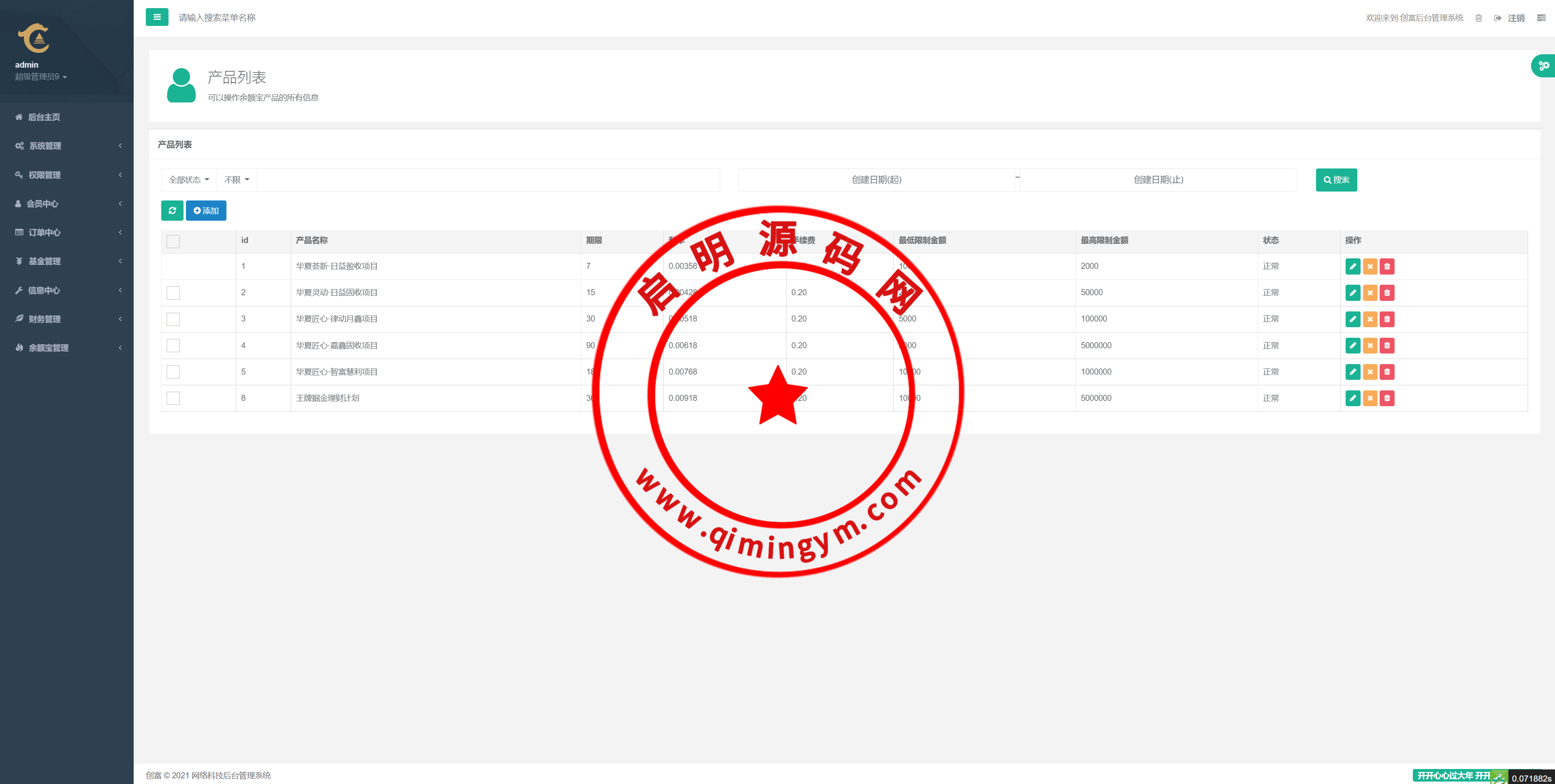Image resolution: width=1555 pixels, height=784 pixels.
Task: Check the row checkbox for 王牌掘金理财计划
Action: pyautogui.click(x=173, y=398)
